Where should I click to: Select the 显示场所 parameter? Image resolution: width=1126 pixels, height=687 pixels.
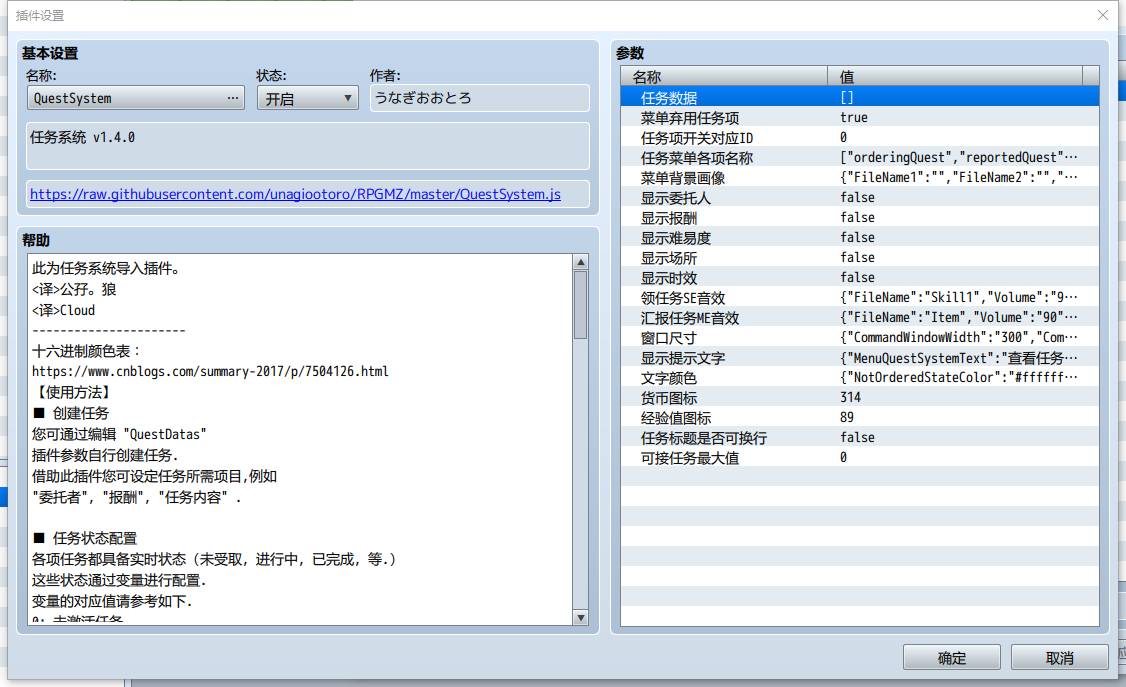[860, 257]
